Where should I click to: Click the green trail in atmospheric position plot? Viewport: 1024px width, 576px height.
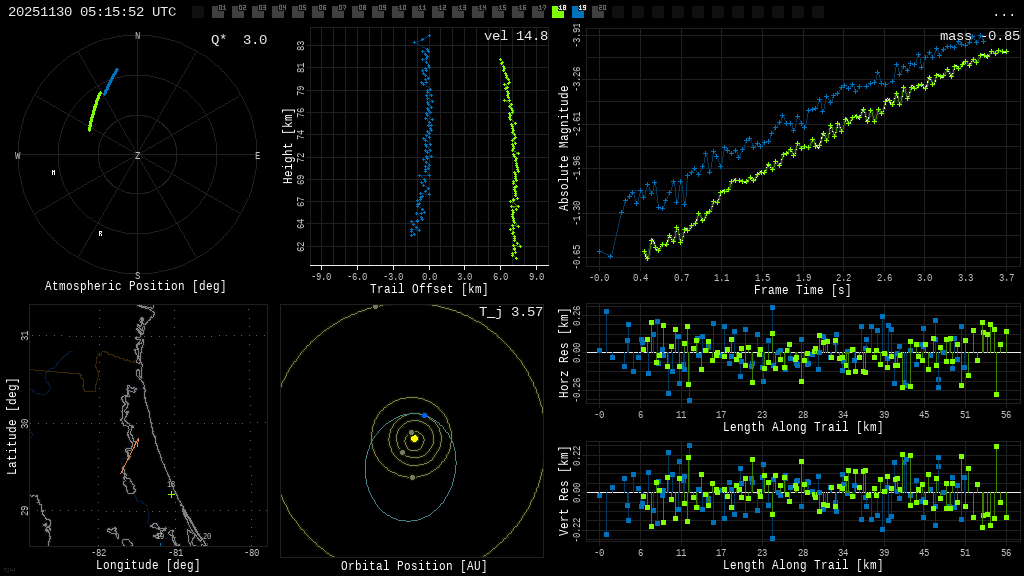(94, 111)
